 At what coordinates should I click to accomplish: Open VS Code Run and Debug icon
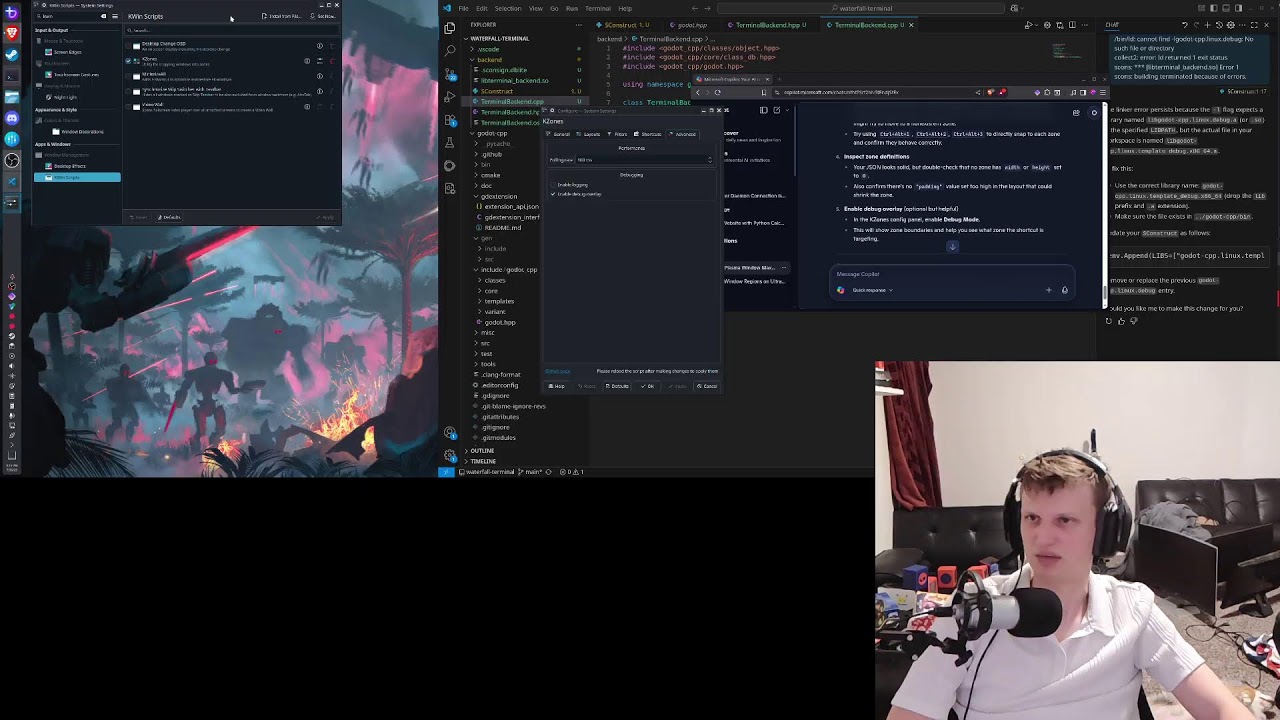[x=449, y=96]
